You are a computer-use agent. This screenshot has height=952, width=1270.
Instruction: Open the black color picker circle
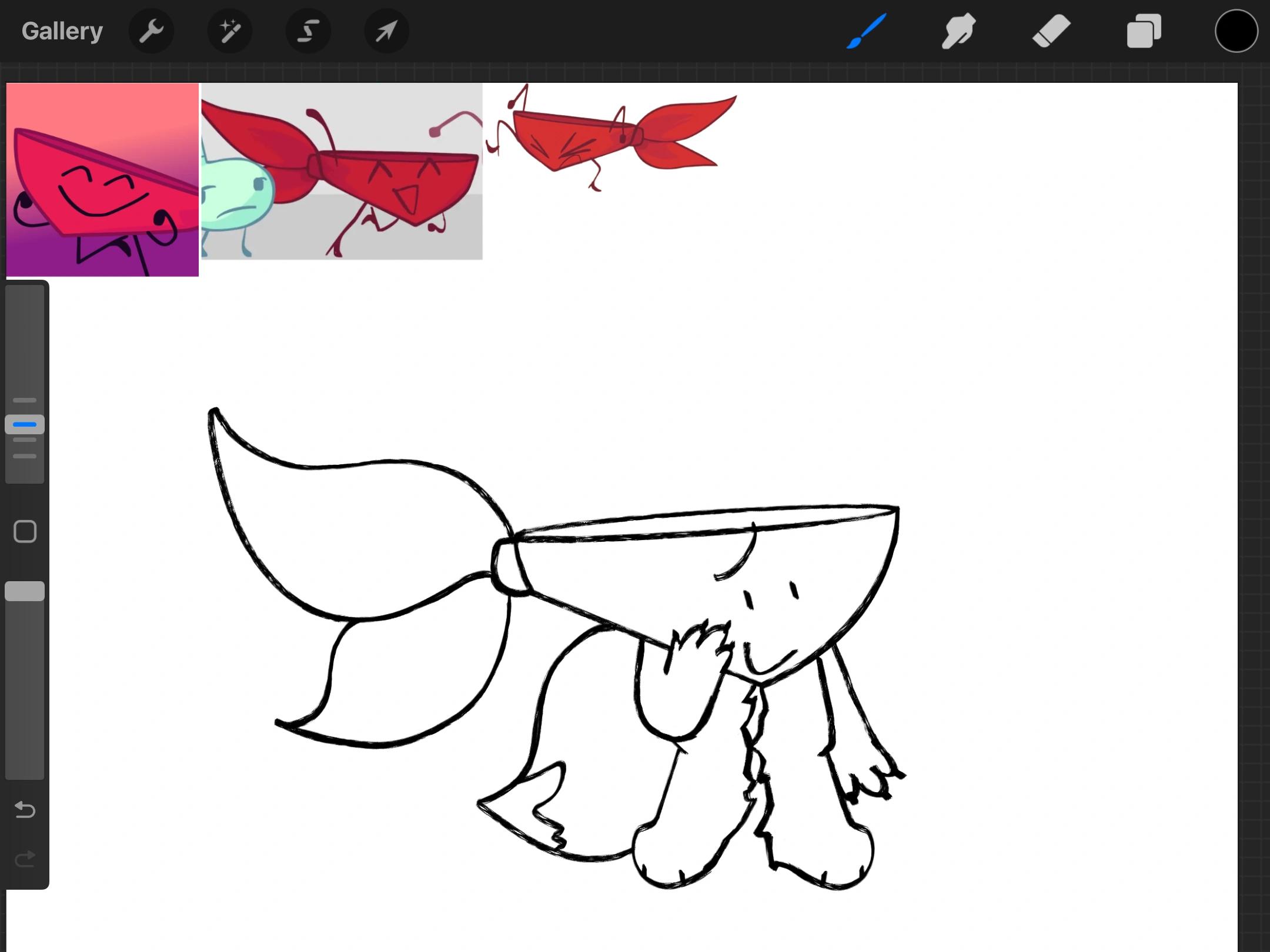(1236, 31)
